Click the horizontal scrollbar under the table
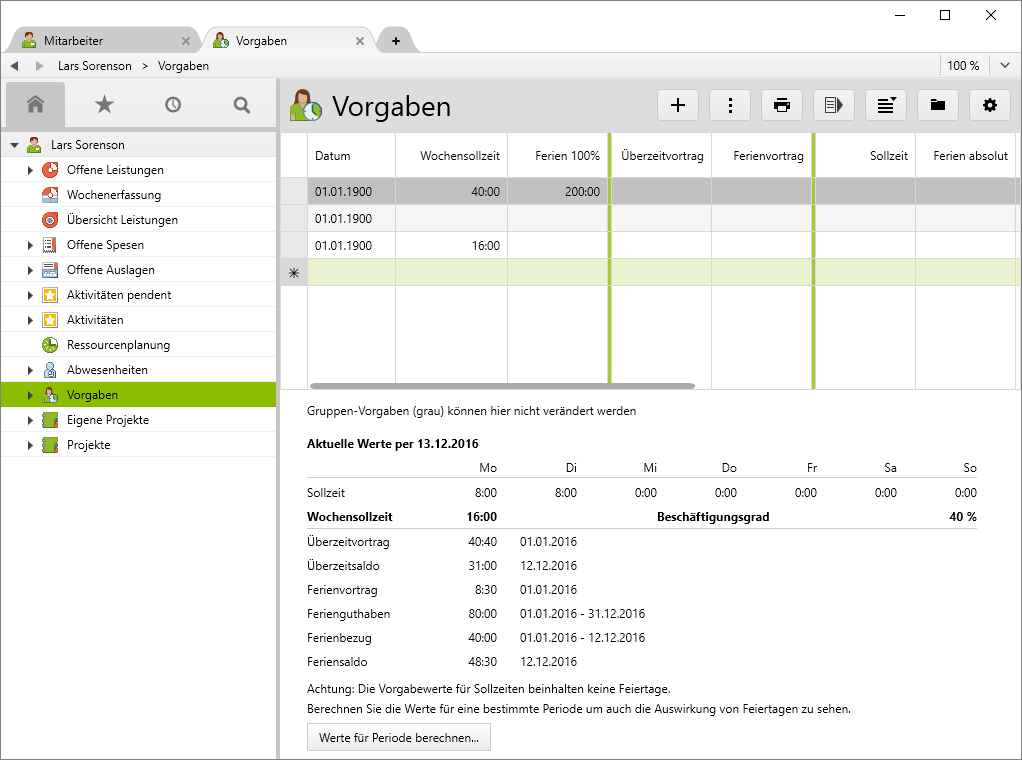Image resolution: width=1022 pixels, height=760 pixels. click(x=502, y=385)
